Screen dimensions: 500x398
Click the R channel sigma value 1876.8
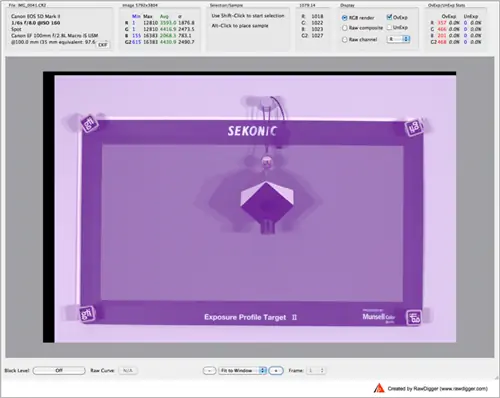(186, 23)
